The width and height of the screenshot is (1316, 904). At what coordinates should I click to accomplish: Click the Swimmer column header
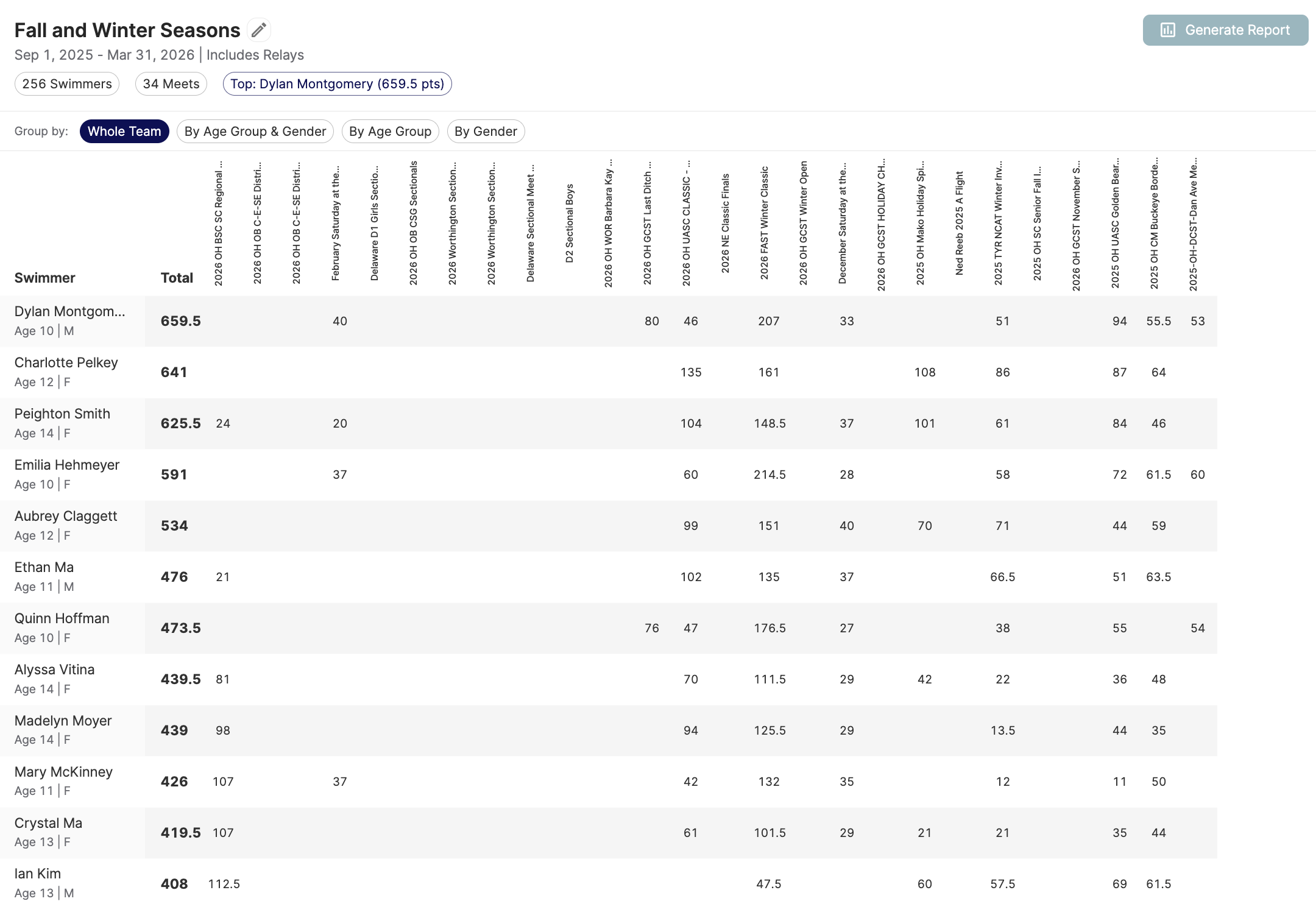[45, 278]
